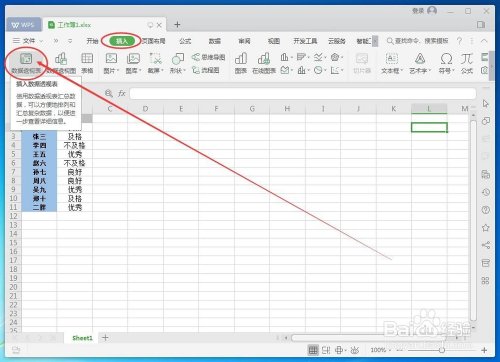Viewport: 500px width, 362px height.
Task: Expand the pie chart type dropdown
Action: [325, 70]
